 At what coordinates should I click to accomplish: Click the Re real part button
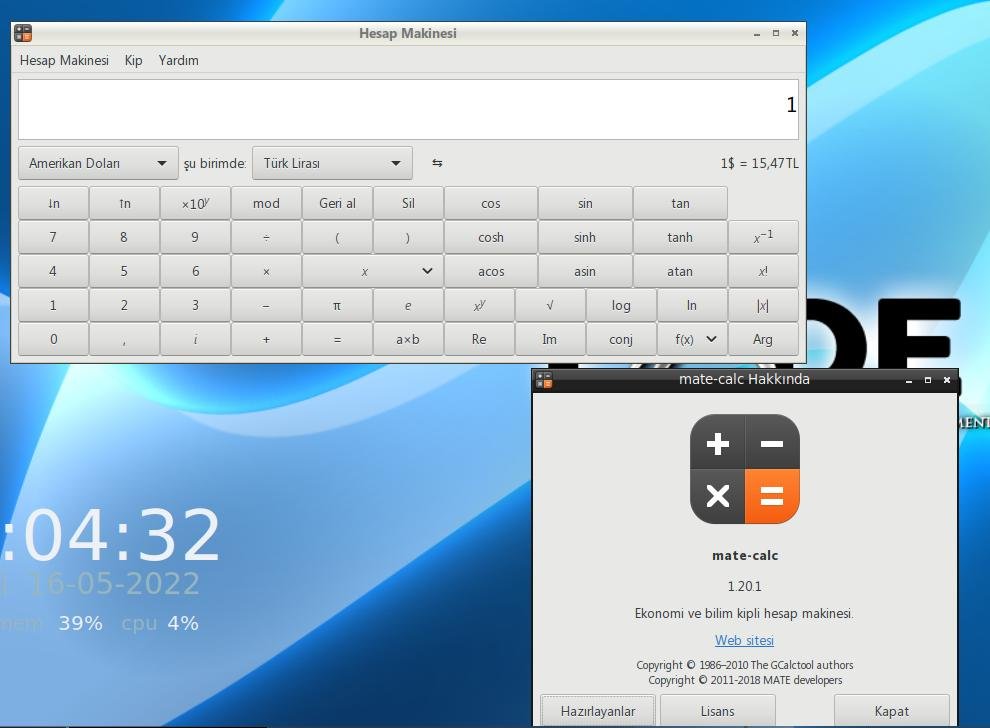(x=479, y=339)
